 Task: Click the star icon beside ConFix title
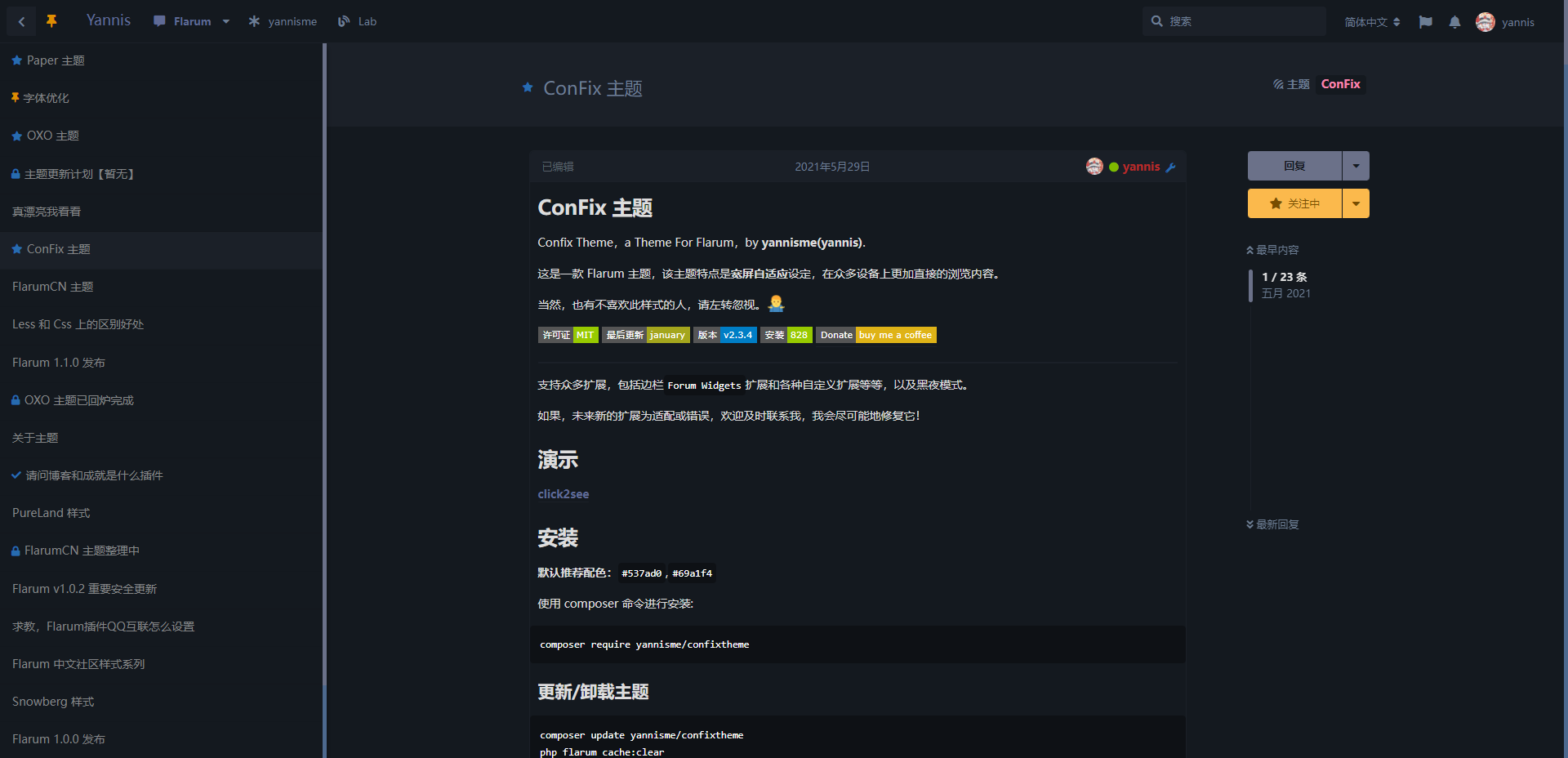coord(528,87)
